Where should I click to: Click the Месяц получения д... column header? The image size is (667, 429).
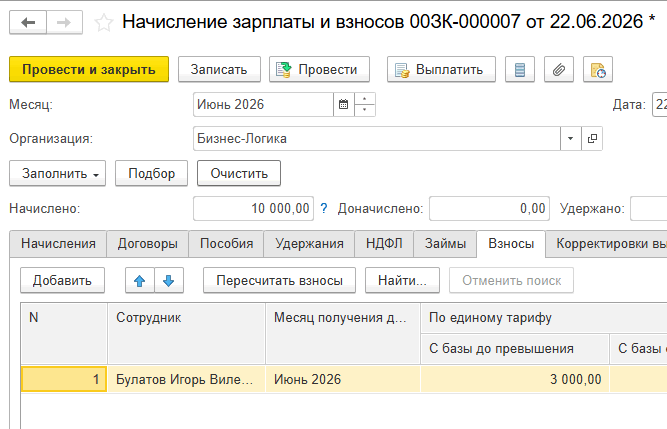click(343, 333)
